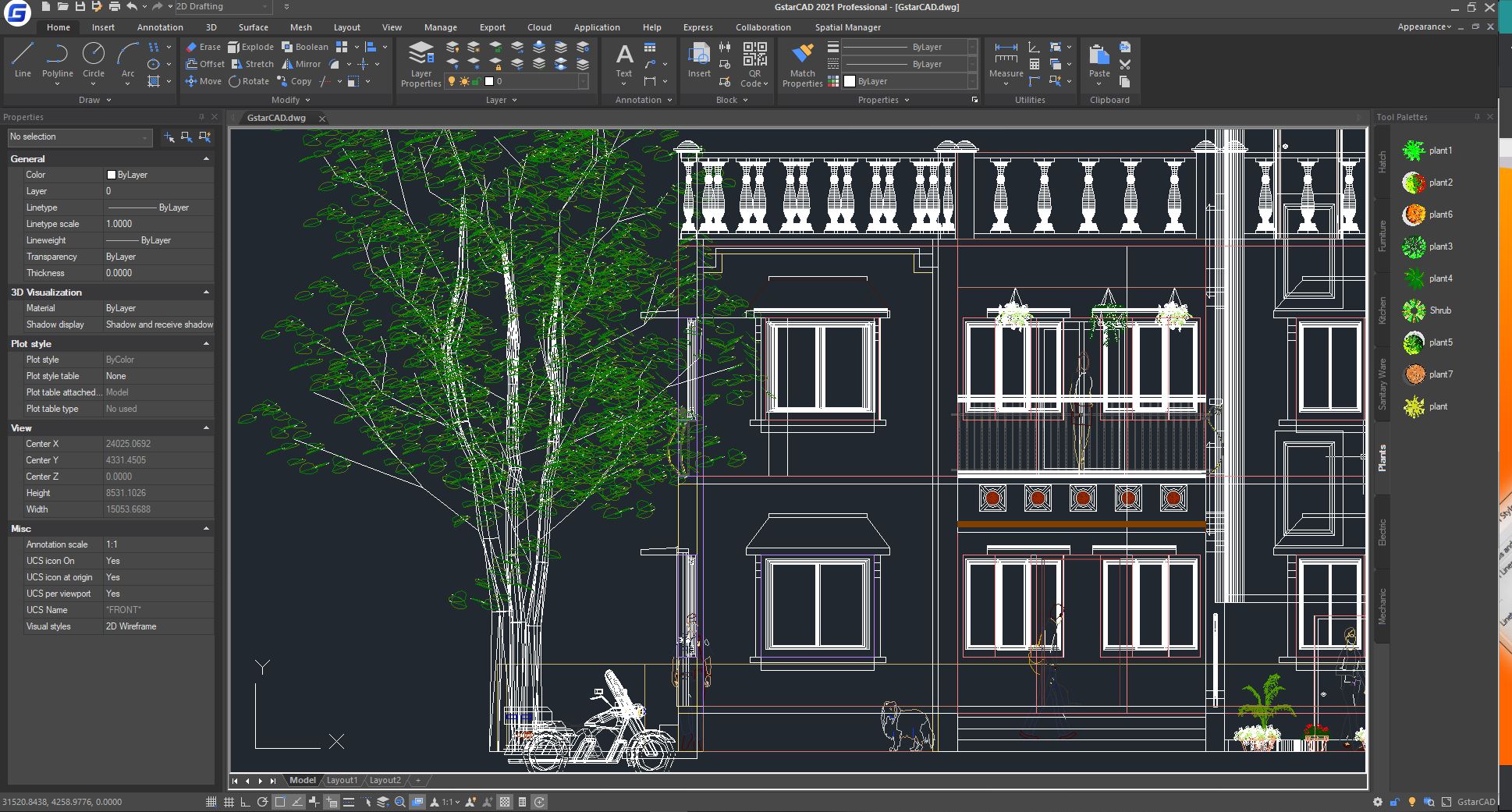Toggle ortho mode in the status bar
1512x812 pixels.
point(244,801)
